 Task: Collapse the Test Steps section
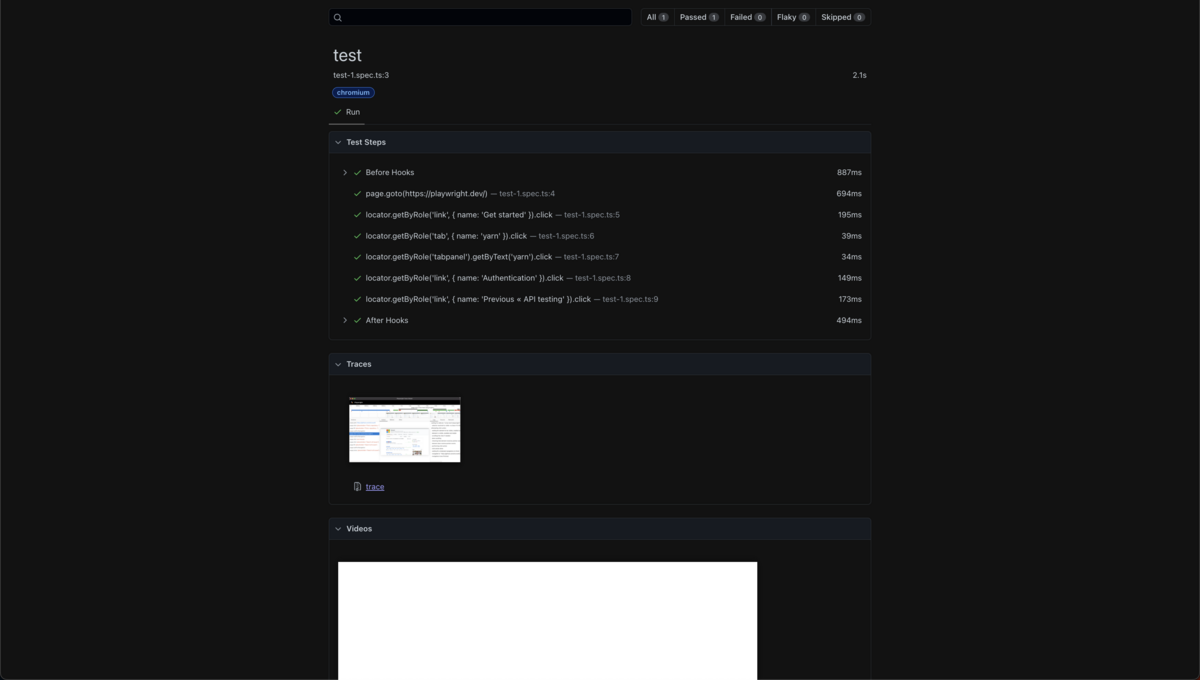(x=600, y=142)
